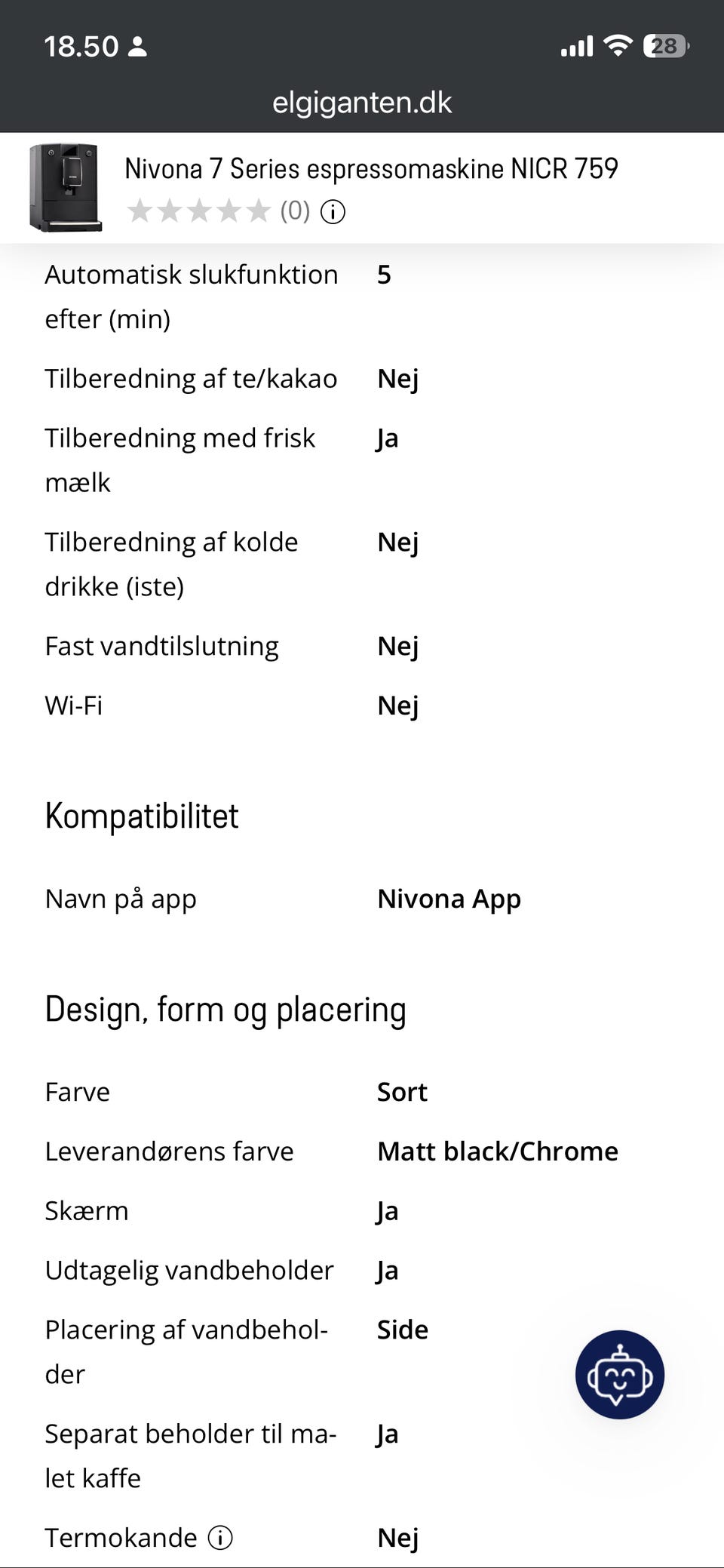Click the five-star rating row
Viewport: 724px width, 1568px height.
(x=198, y=211)
